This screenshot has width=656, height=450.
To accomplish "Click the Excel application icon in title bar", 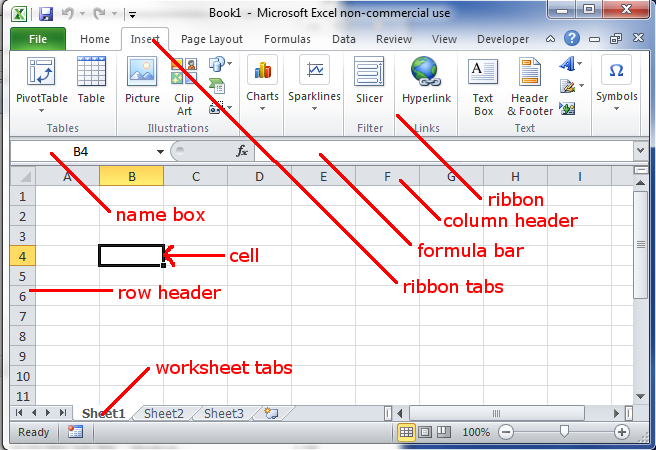I will (x=19, y=14).
